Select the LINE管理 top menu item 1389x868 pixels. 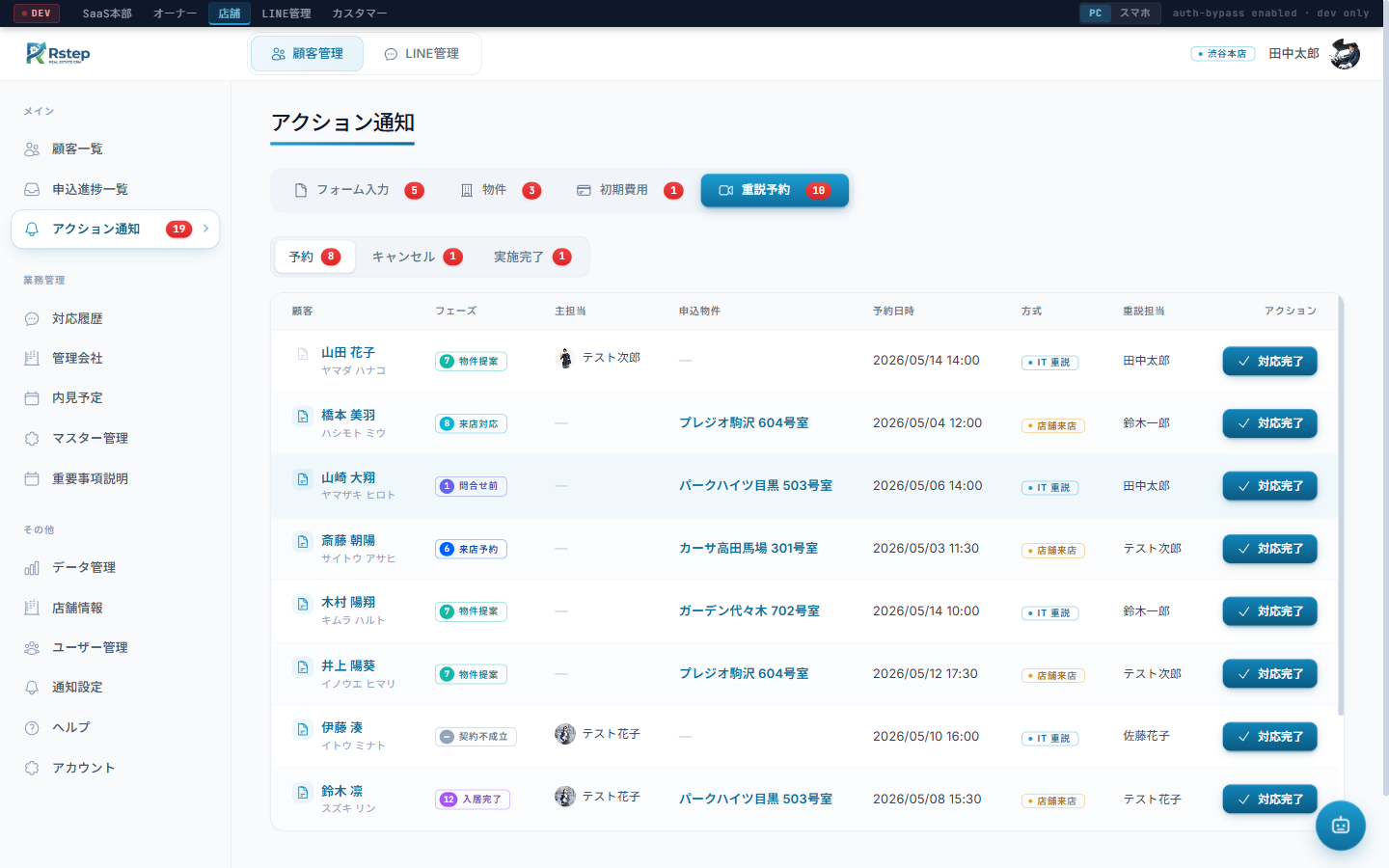286,14
